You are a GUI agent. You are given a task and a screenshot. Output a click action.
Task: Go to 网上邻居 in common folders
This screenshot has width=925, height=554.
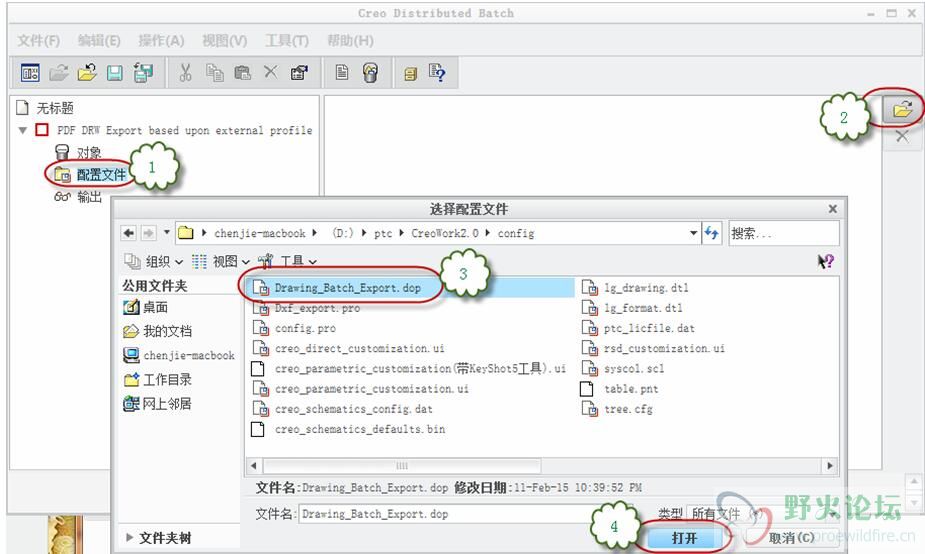[168, 404]
